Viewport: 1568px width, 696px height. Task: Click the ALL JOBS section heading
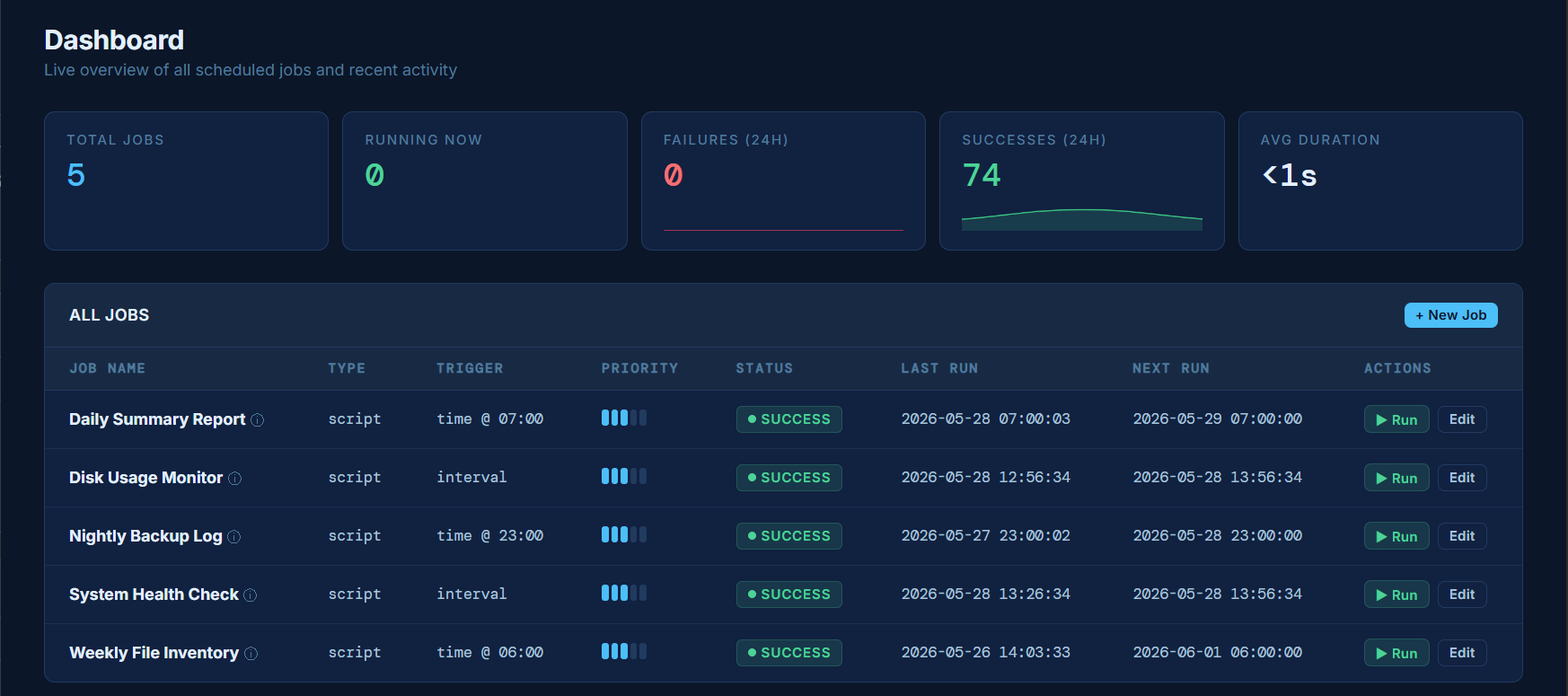110,315
